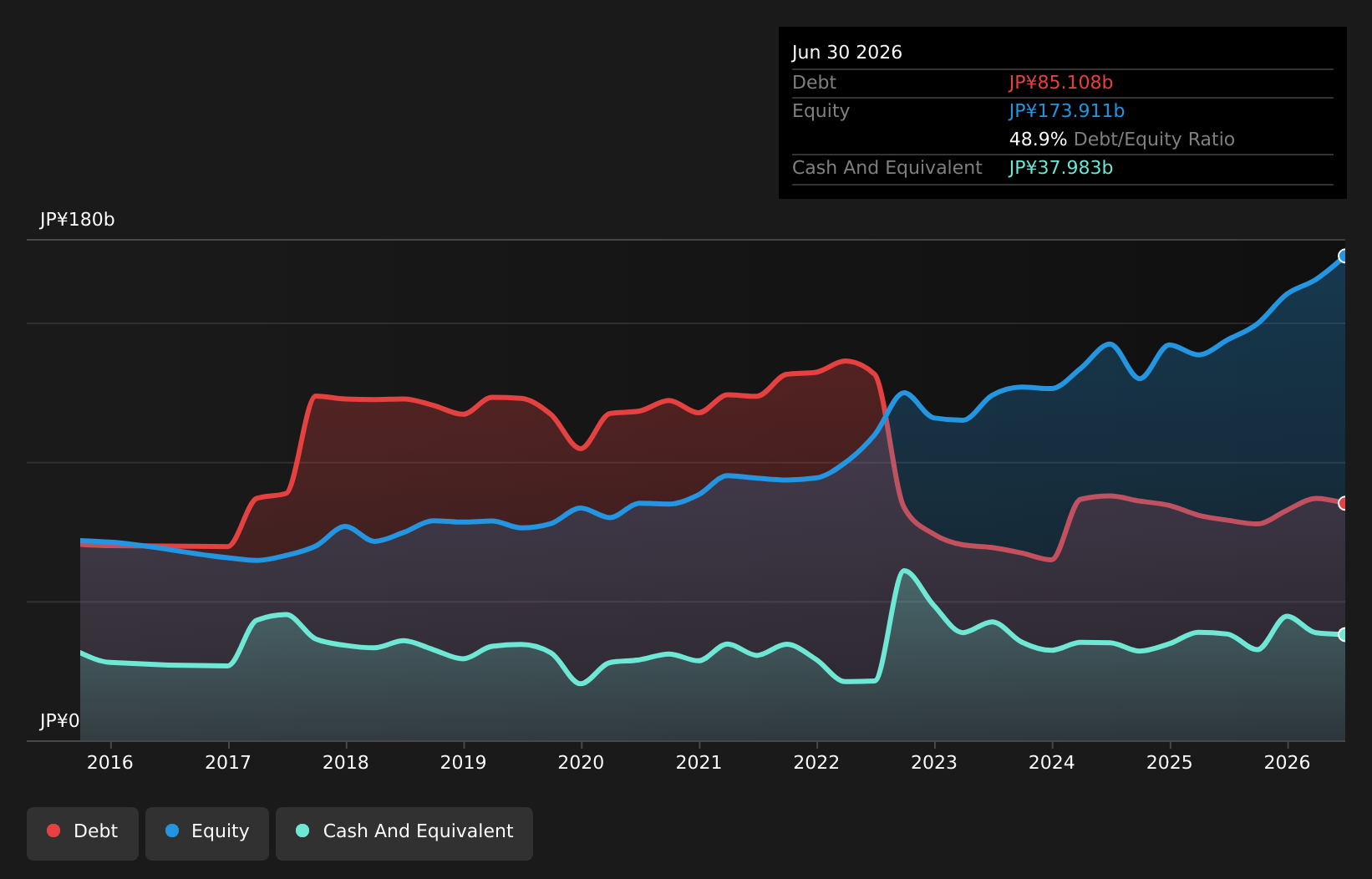
Task: Select the Debt endpoint marker at Jun 2026
Action: coord(1344,503)
